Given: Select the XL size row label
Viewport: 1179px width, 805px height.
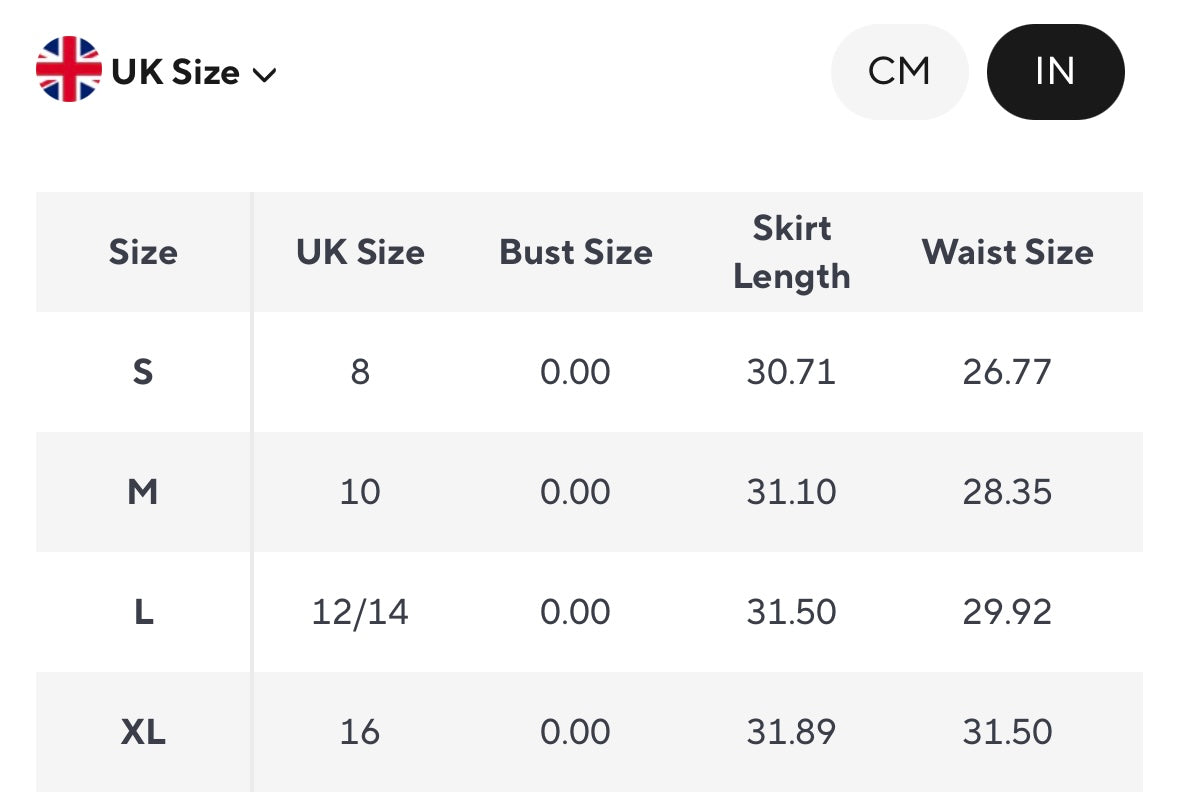Looking at the screenshot, I should pos(143,732).
